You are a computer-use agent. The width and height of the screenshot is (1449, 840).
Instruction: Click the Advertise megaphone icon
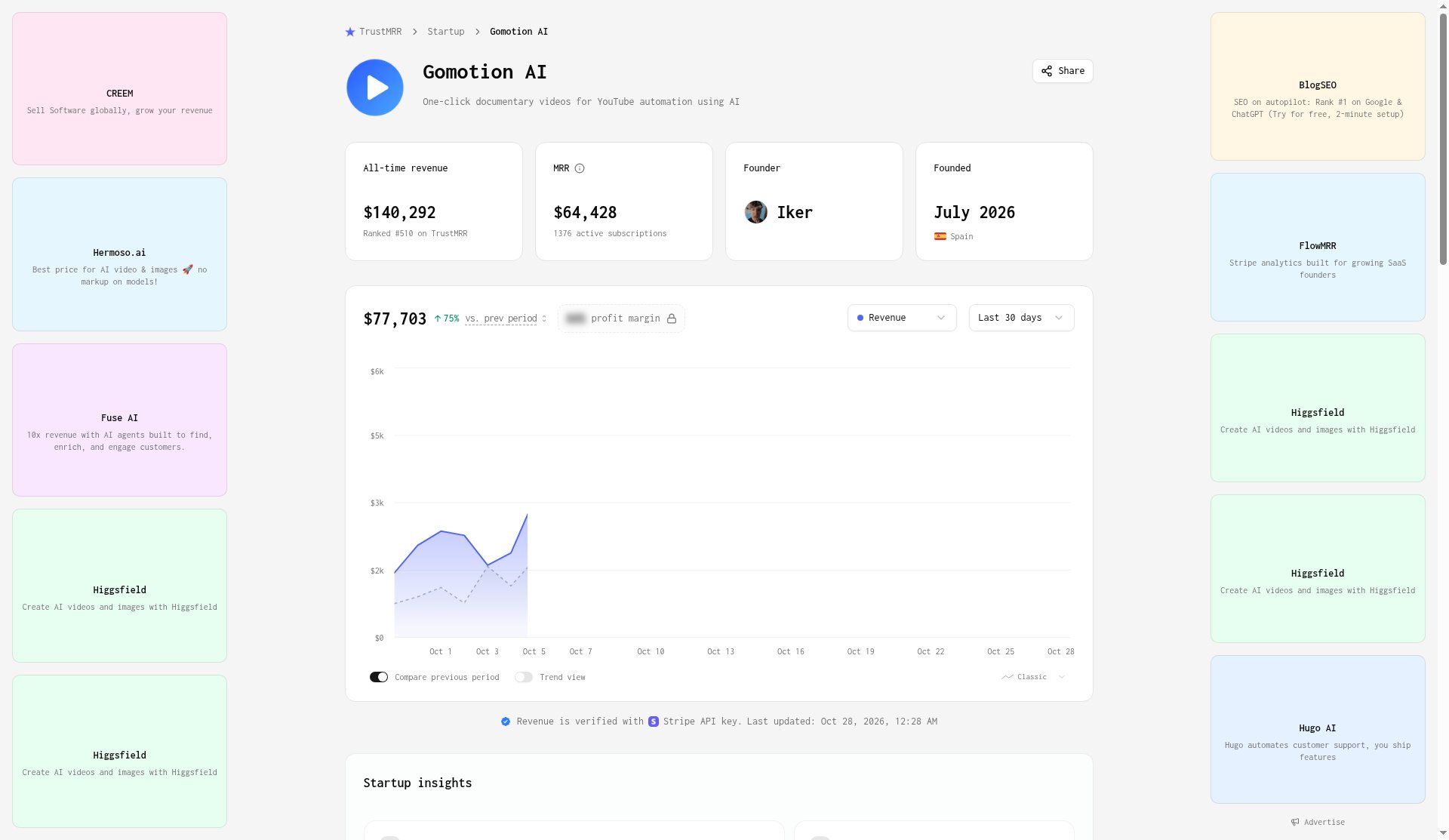[1295, 822]
